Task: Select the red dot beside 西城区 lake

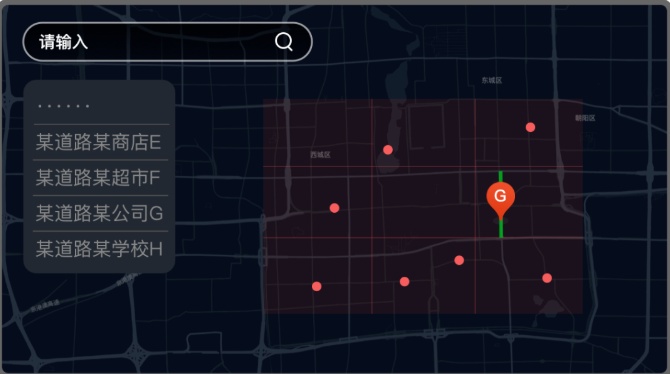Action: [388, 150]
